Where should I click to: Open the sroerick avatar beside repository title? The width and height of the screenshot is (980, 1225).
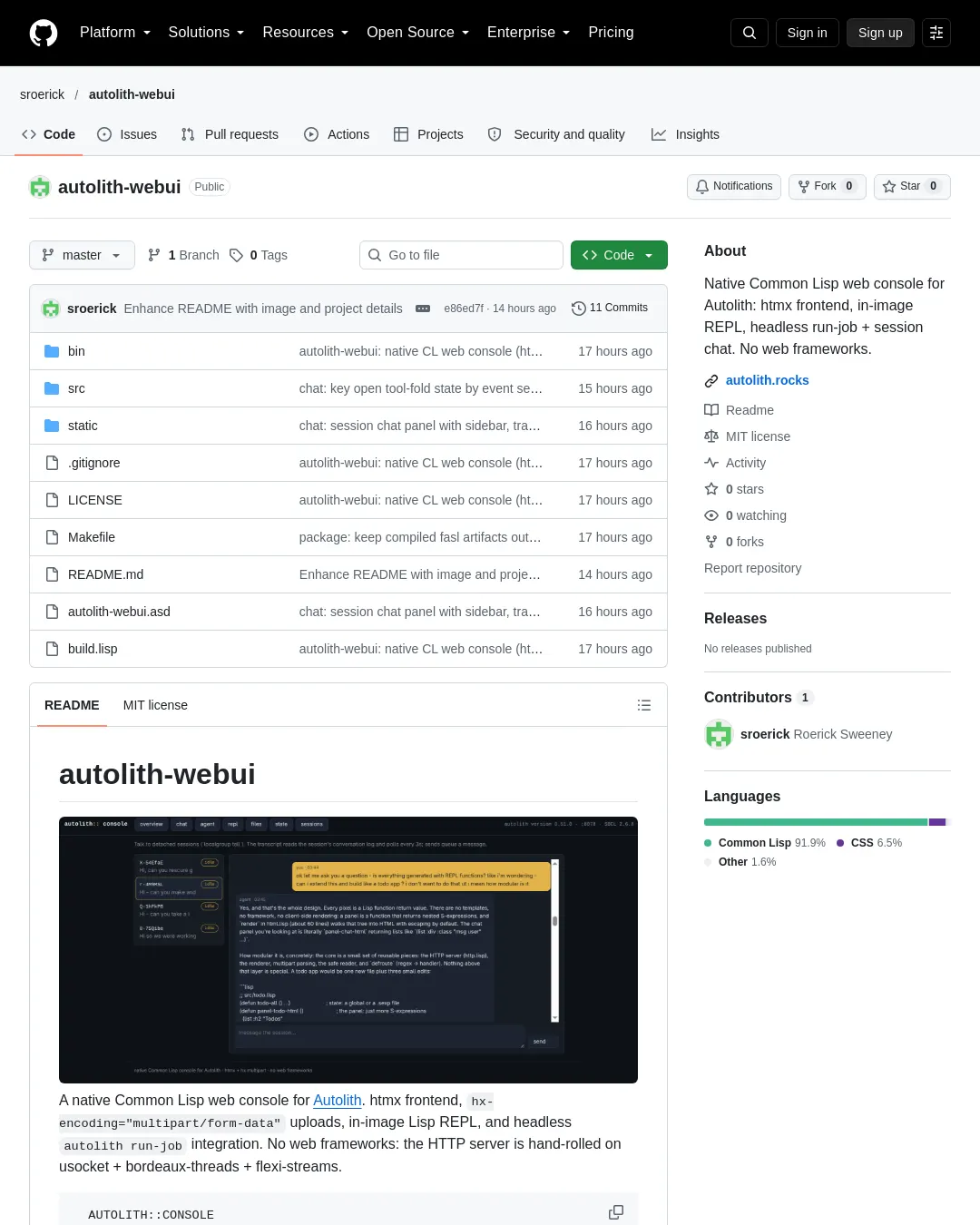pos(40,187)
